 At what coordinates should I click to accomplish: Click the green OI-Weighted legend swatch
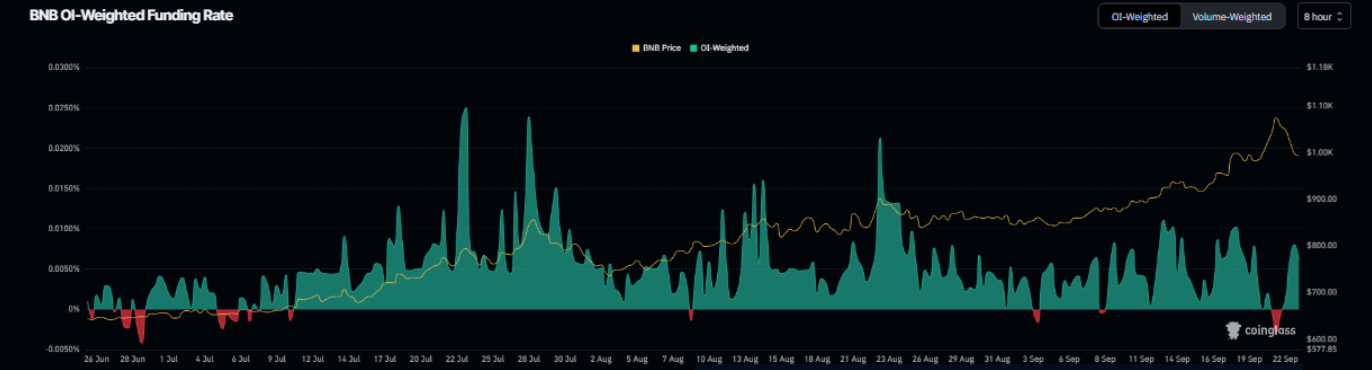(x=693, y=48)
